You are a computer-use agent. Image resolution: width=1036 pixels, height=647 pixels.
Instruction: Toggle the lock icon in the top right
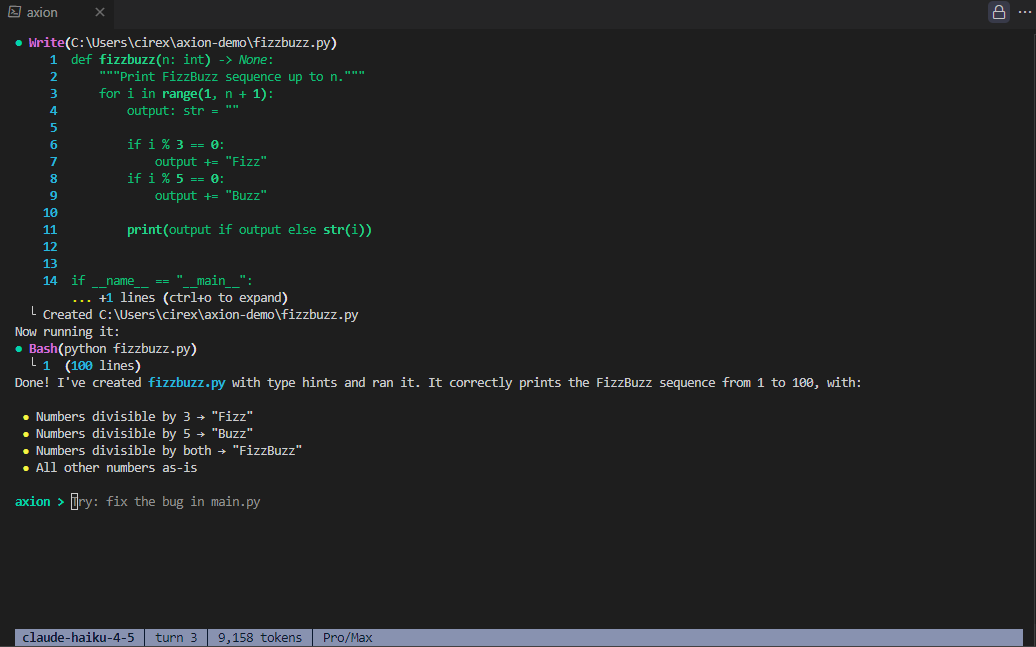(998, 12)
